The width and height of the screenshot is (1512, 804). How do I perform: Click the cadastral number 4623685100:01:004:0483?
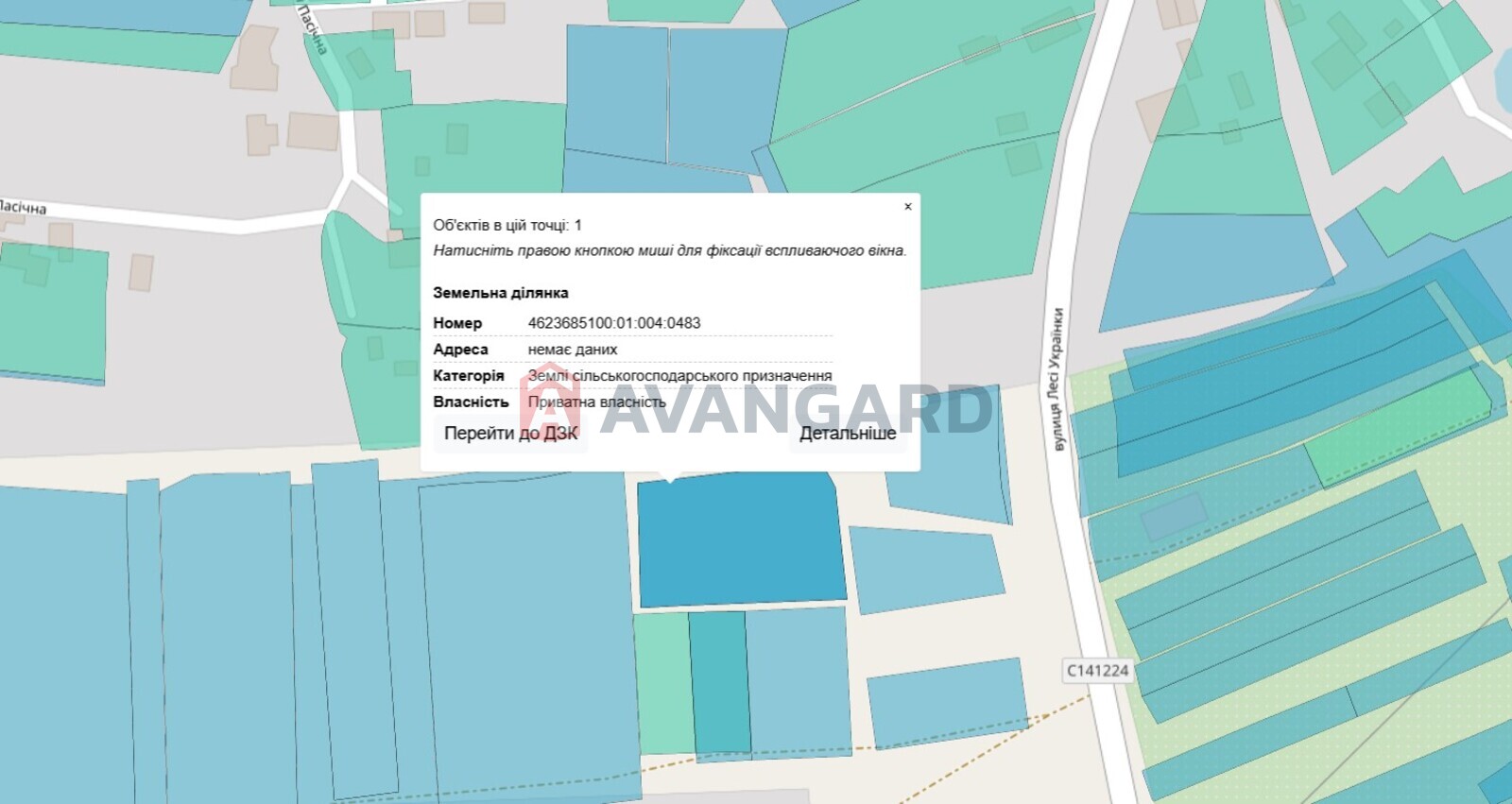pyautogui.click(x=614, y=323)
